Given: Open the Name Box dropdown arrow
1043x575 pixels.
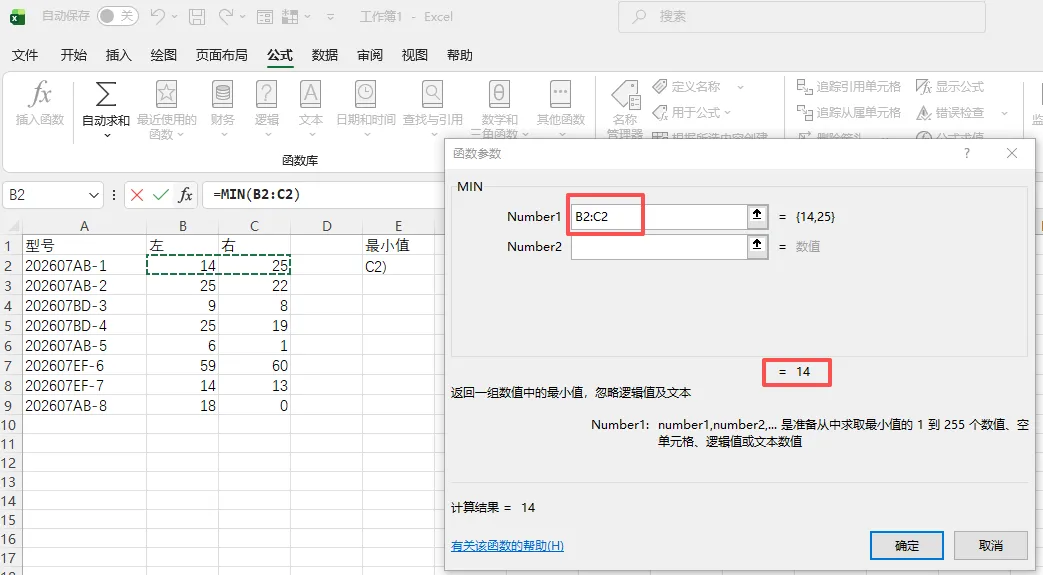Looking at the screenshot, I should (x=94, y=195).
